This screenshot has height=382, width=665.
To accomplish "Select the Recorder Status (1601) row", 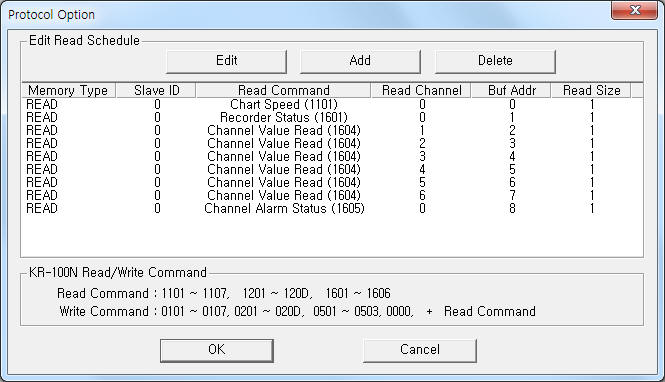I will (332, 117).
